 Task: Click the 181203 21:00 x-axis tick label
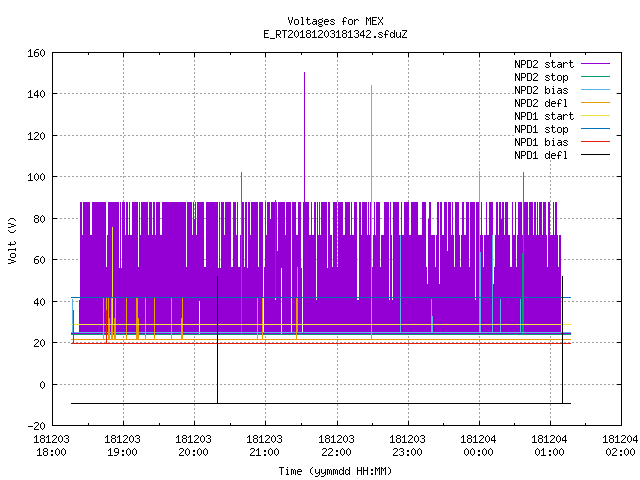point(264,445)
